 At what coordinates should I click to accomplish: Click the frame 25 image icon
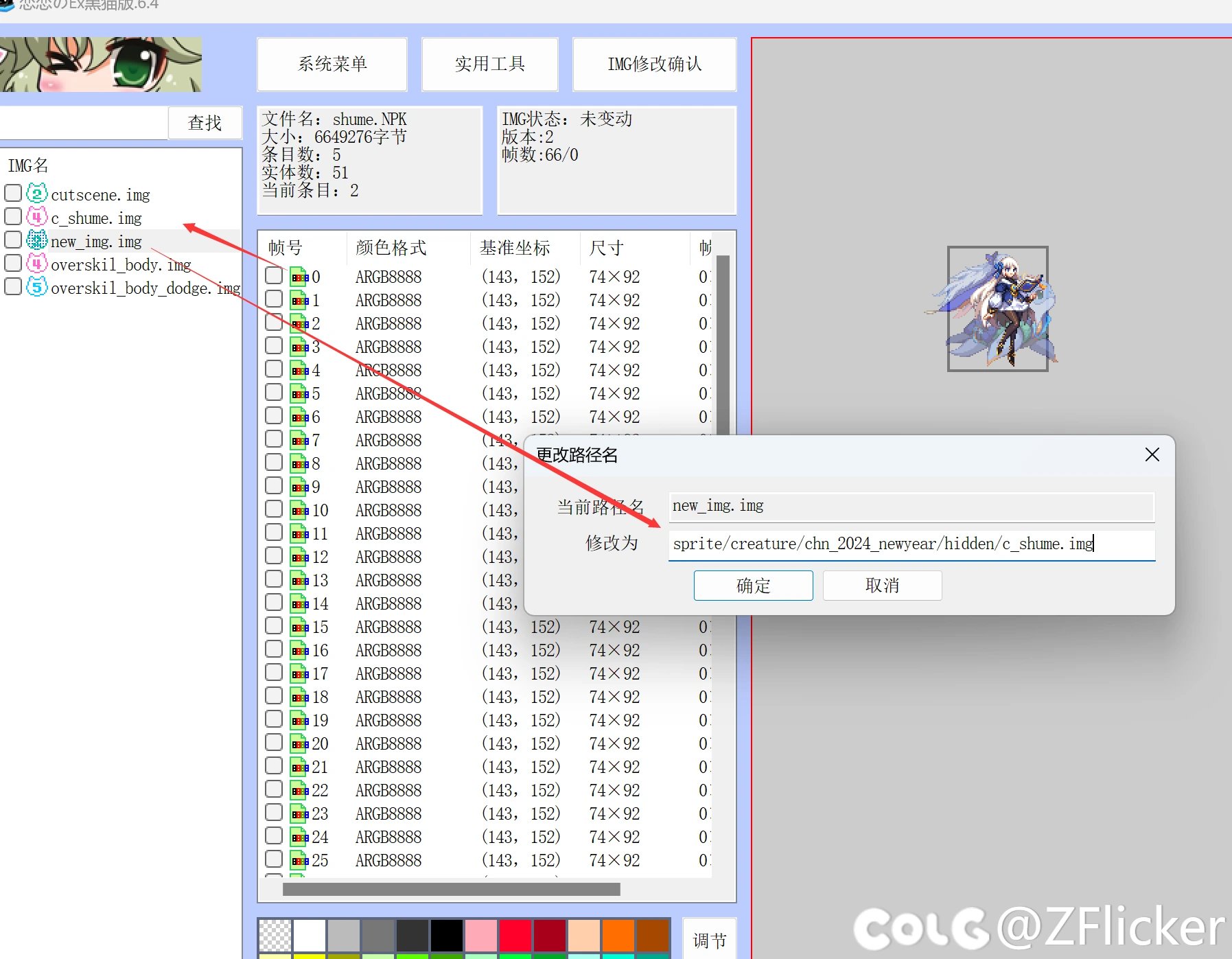coord(299,860)
